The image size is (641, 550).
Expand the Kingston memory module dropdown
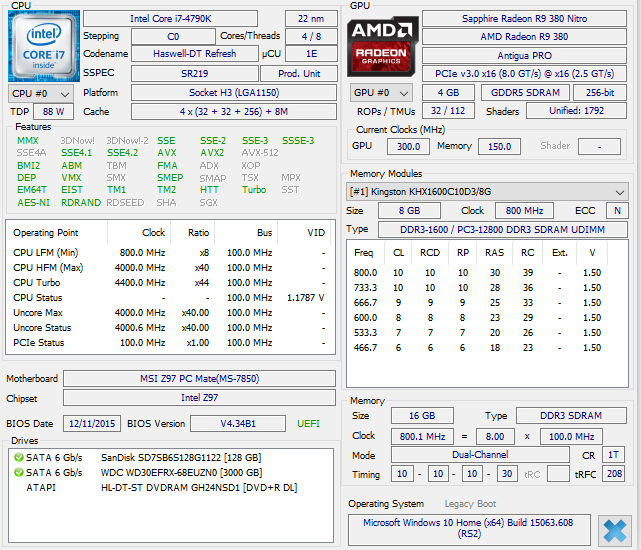(487, 191)
